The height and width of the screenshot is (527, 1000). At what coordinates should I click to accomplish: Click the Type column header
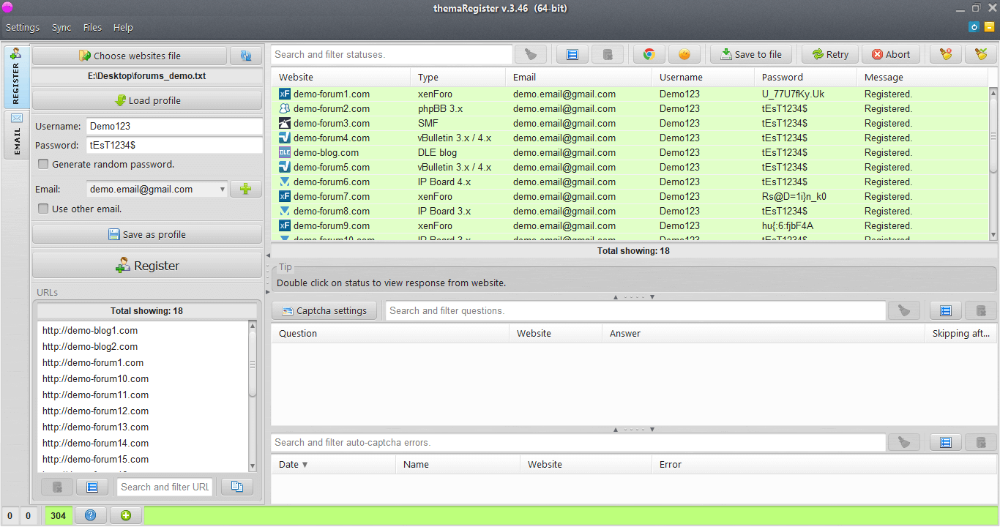click(x=458, y=77)
